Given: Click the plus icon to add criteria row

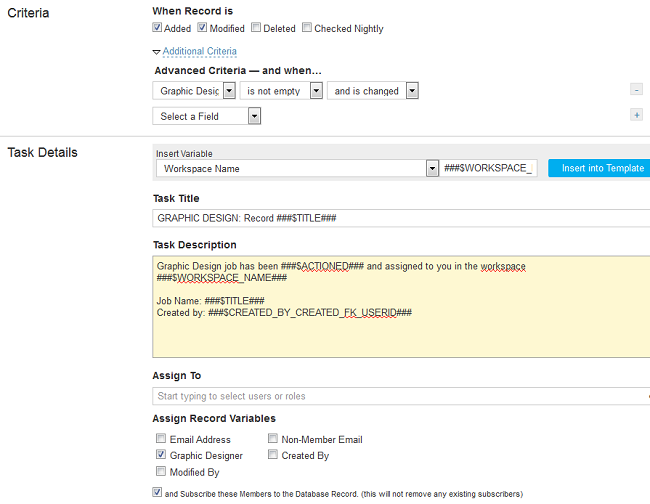Looking at the screenshot, I should point(636,116).
